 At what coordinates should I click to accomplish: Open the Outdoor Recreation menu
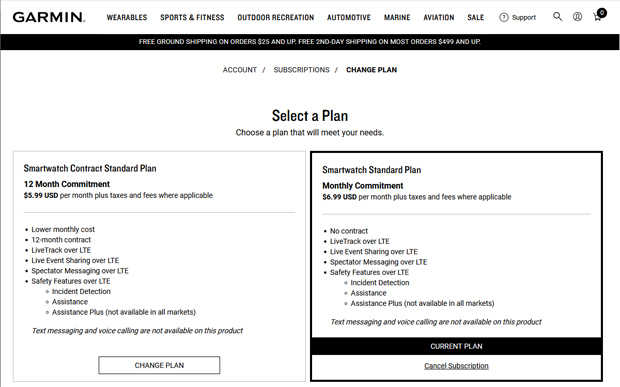276,17
